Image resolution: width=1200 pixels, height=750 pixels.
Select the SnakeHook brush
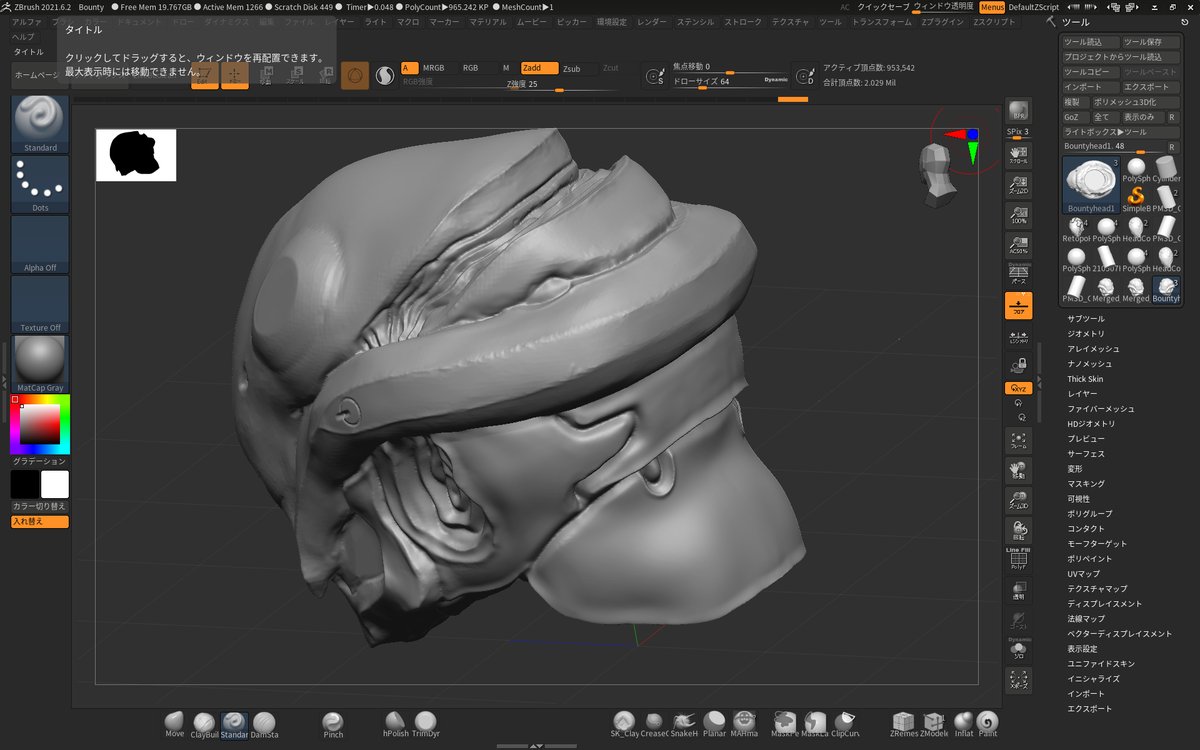pos(684,726)
